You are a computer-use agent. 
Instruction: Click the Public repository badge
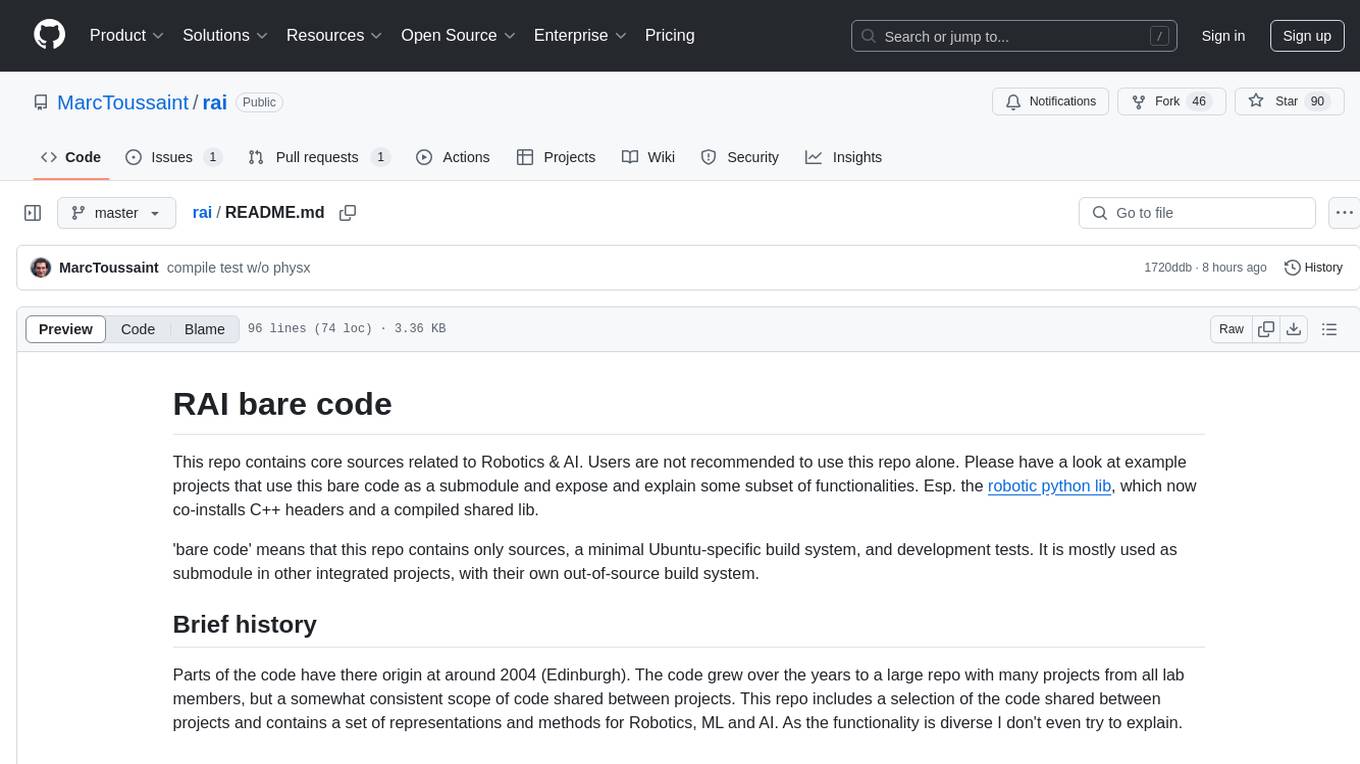pyautogui.click(x=259, y=102)
